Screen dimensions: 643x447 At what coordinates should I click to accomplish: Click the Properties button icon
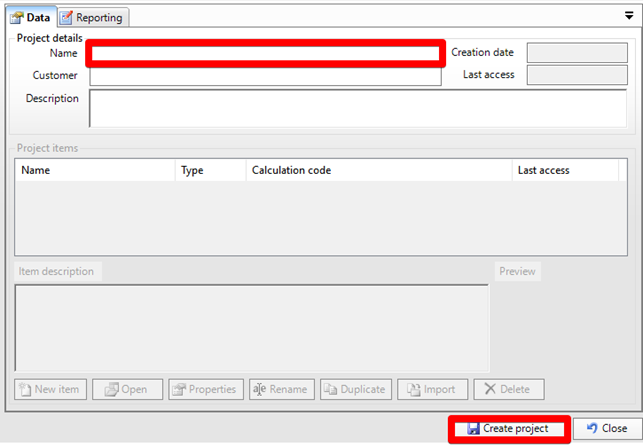click(x=179, y=389)
